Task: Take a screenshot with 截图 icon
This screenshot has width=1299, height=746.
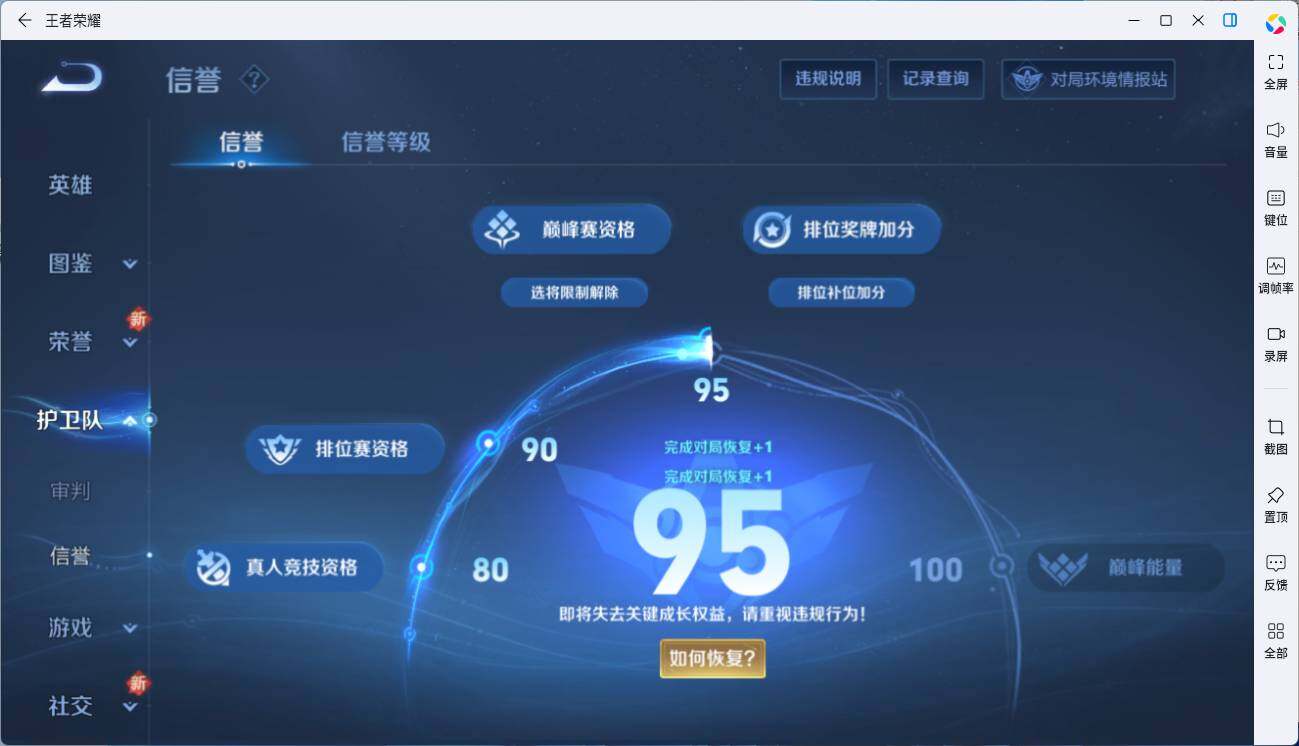Action: coord(1275,427)
